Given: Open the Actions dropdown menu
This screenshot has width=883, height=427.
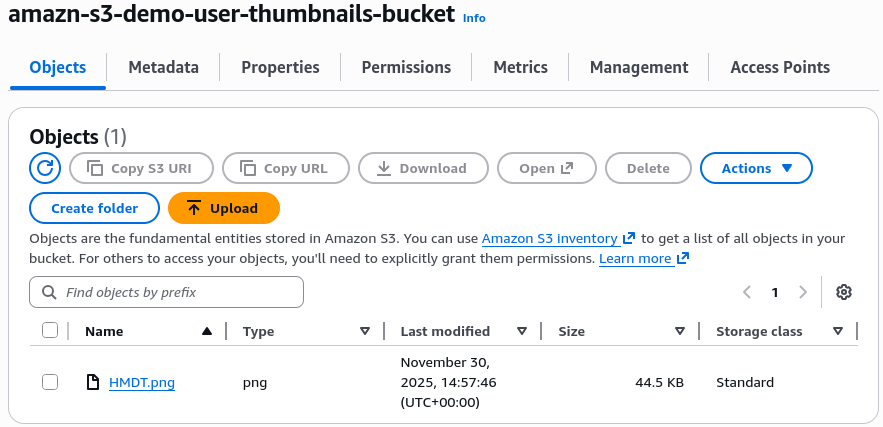Looking at the screenshot, I should pos(756,168).
